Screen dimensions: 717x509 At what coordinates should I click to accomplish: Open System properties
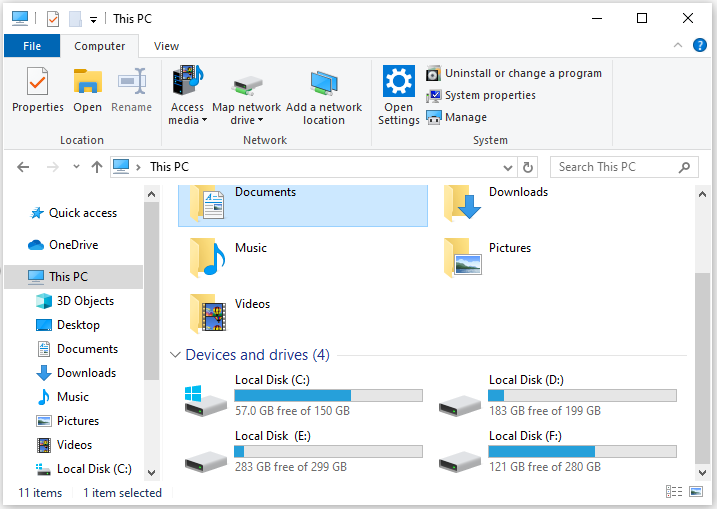click(x=481, y=95)
